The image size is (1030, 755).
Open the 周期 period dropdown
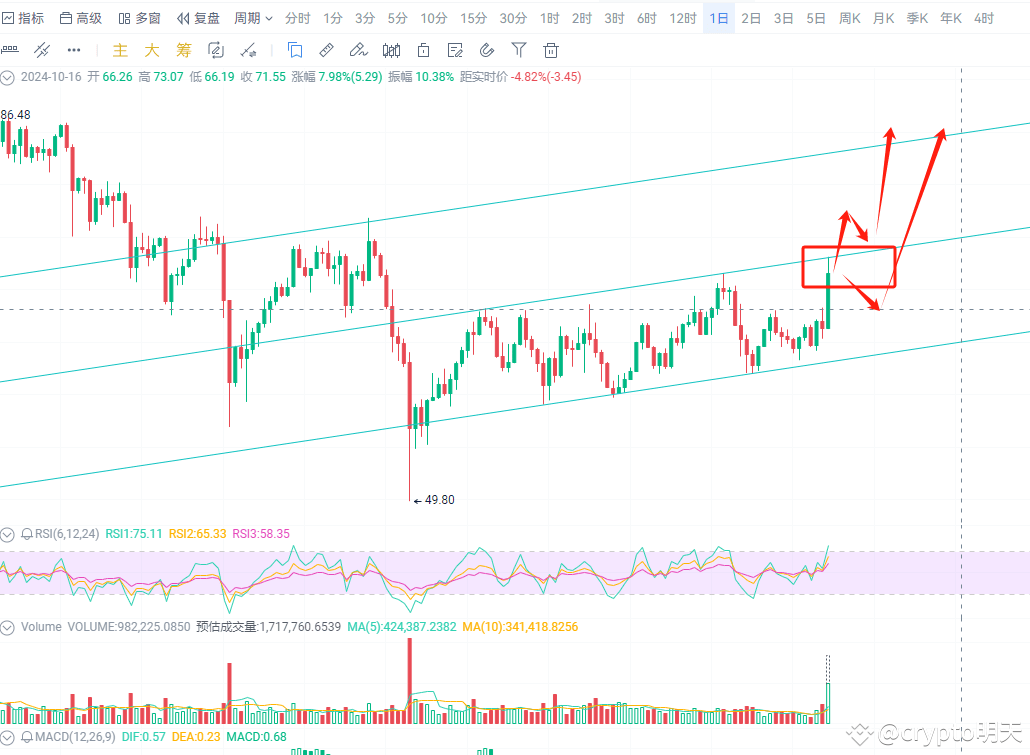tap(253, 18)
